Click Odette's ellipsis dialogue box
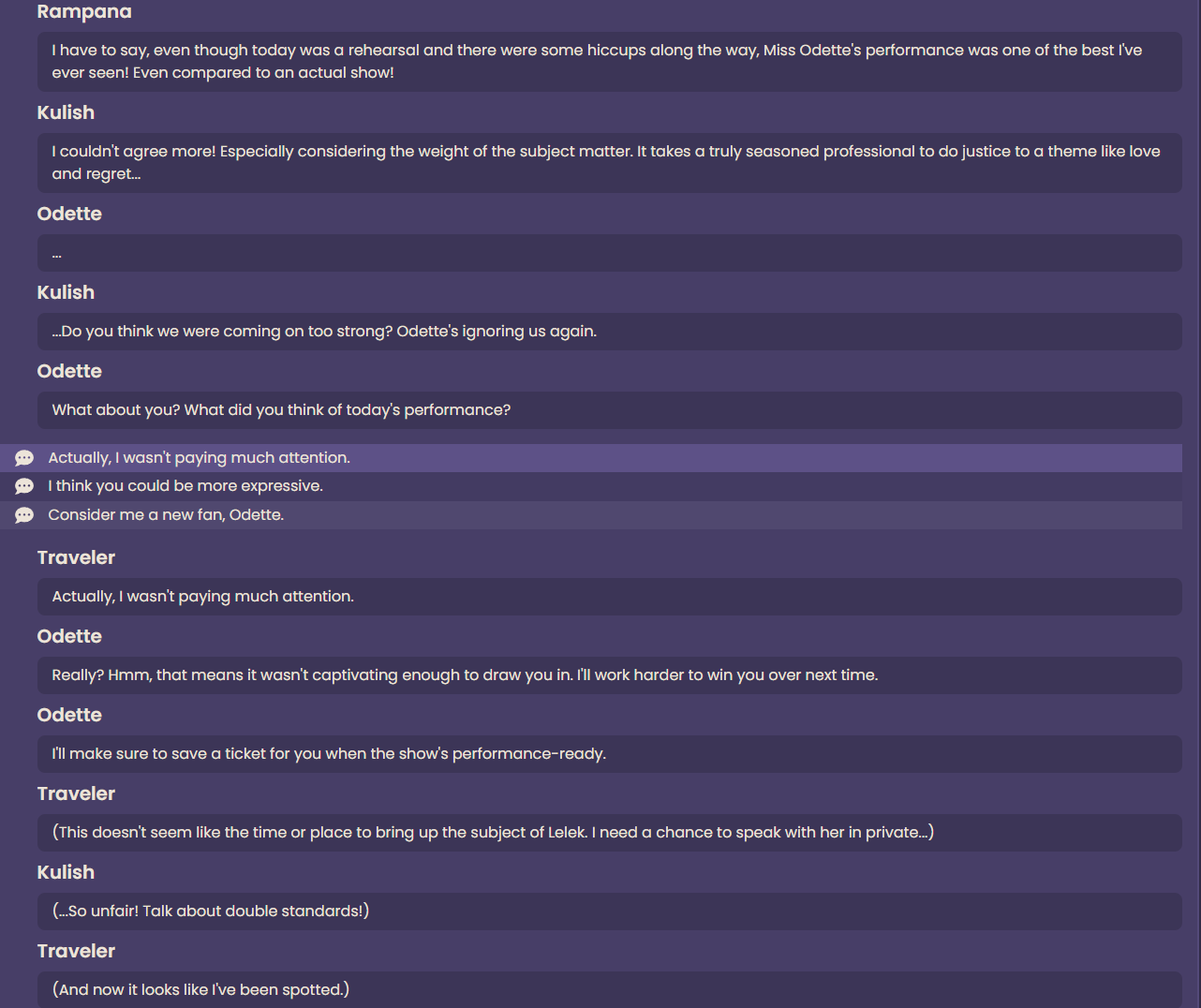 [x=610, y=253]
